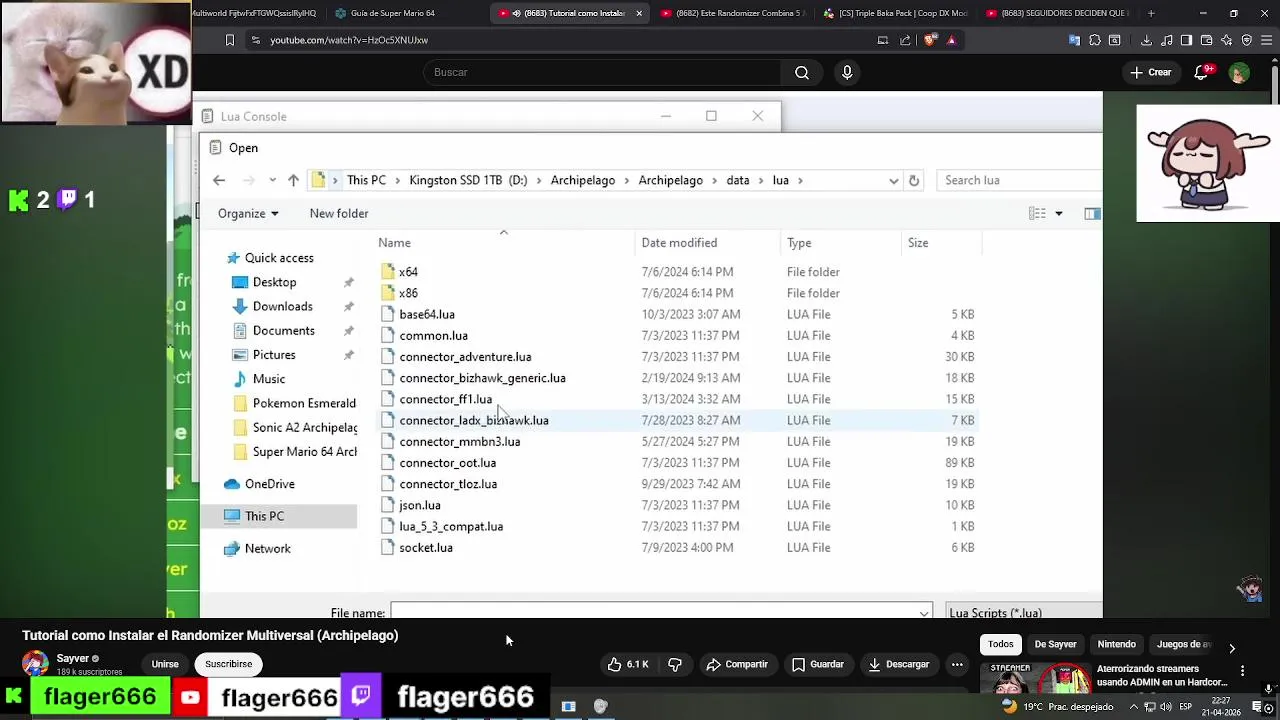Go up one folder level

tap(293, 180)
